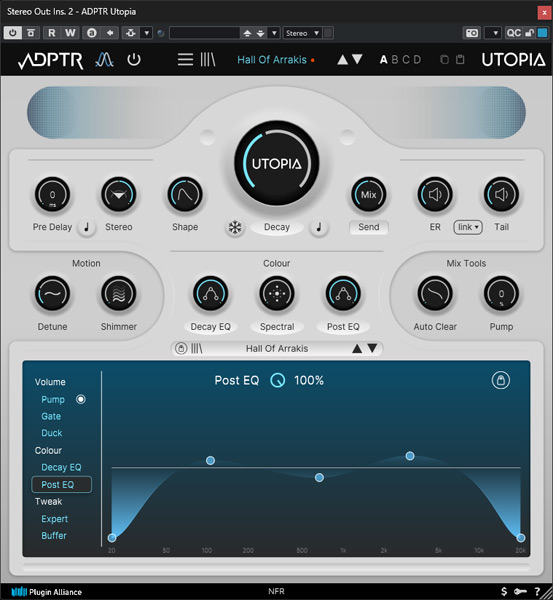This screenshot has height=600, width=553.
Task: Toggle Pre Delay tempo sync note icon
Action: tap(87, 227)
